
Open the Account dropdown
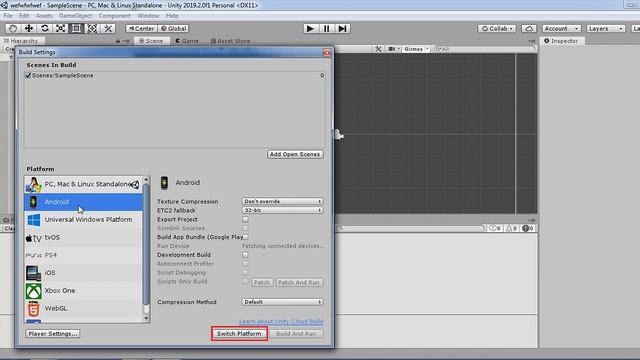561,29
